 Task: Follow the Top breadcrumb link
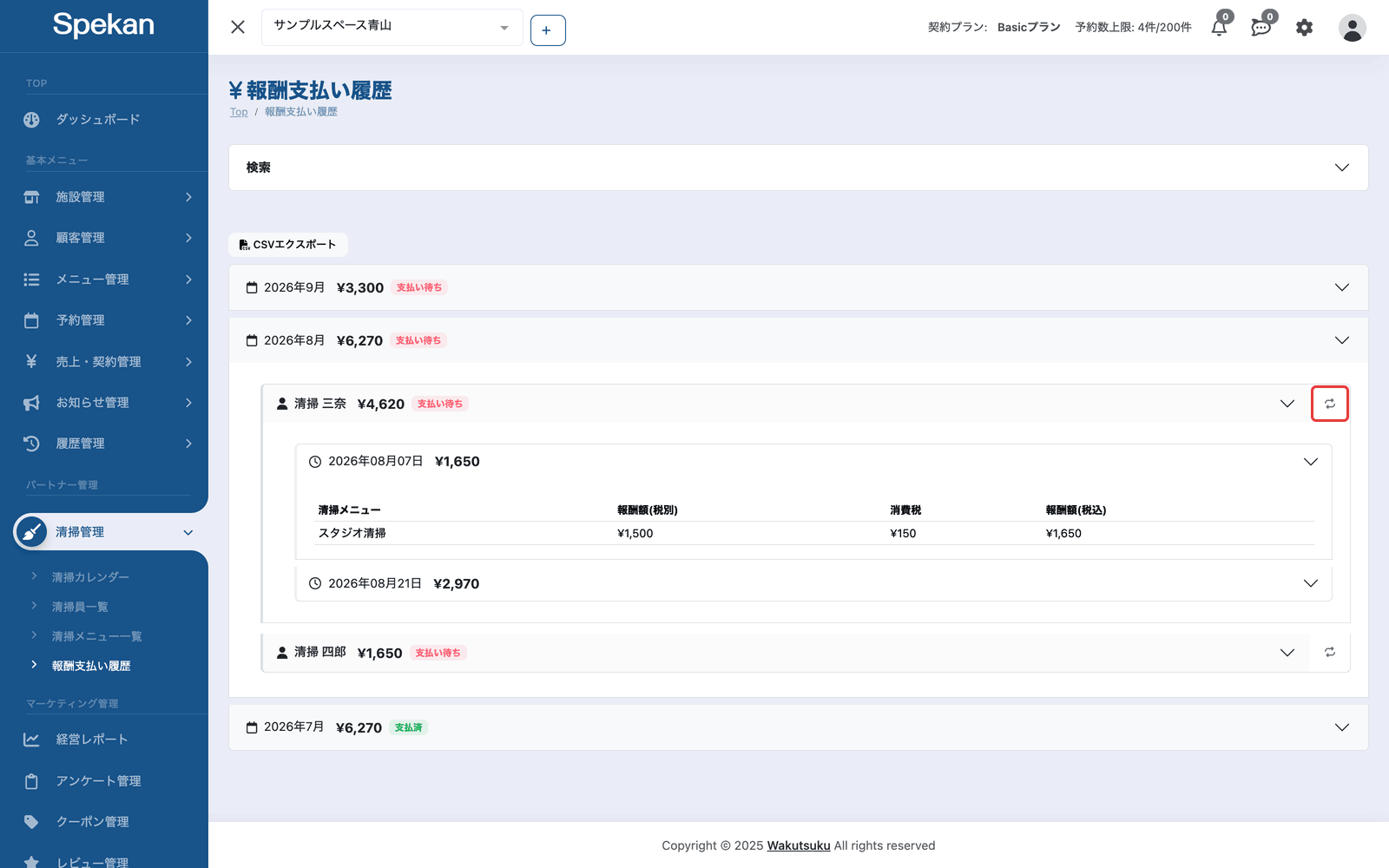pos(239,112)
